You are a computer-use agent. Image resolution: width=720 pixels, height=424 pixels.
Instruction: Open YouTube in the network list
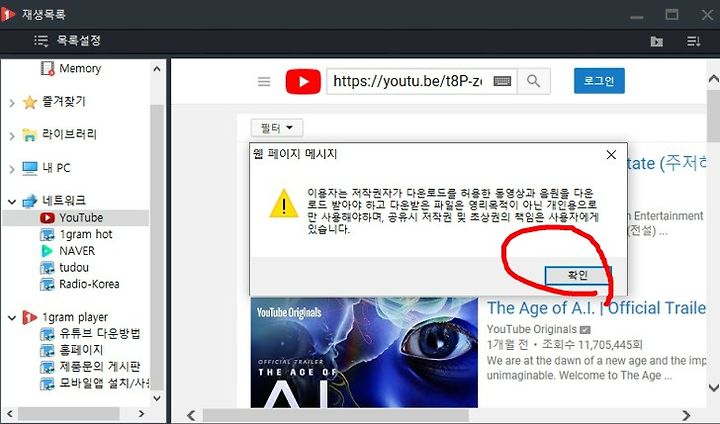pyautogui.click(x=81, y=217)
